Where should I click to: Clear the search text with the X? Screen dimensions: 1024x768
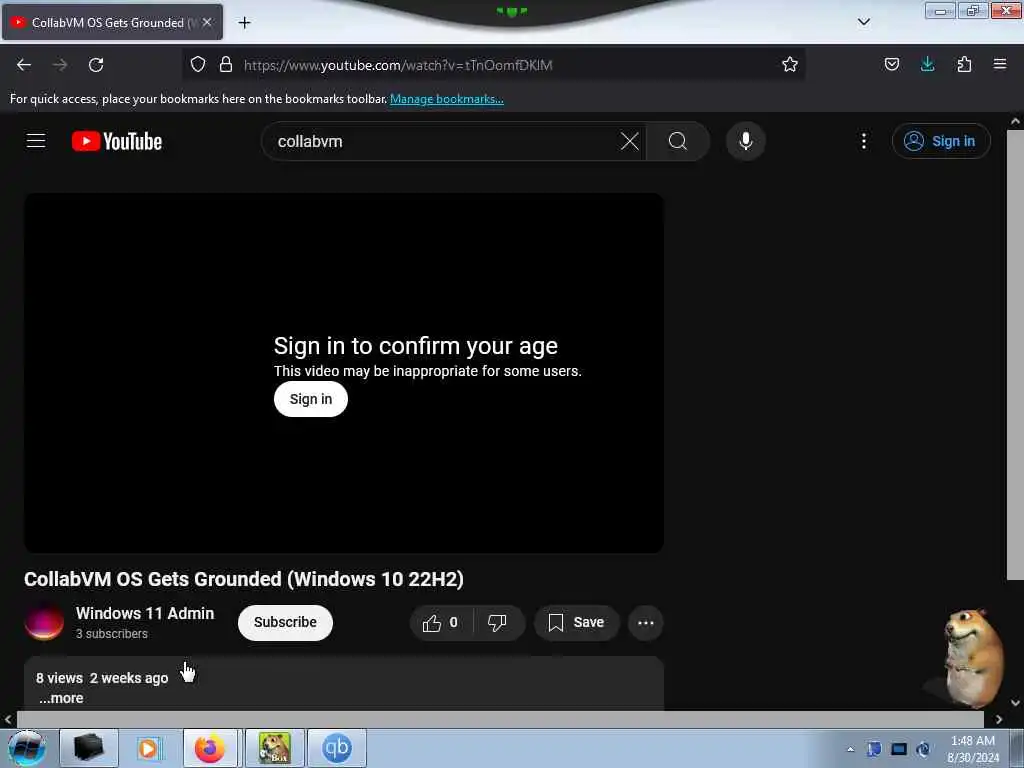[630, 141]
